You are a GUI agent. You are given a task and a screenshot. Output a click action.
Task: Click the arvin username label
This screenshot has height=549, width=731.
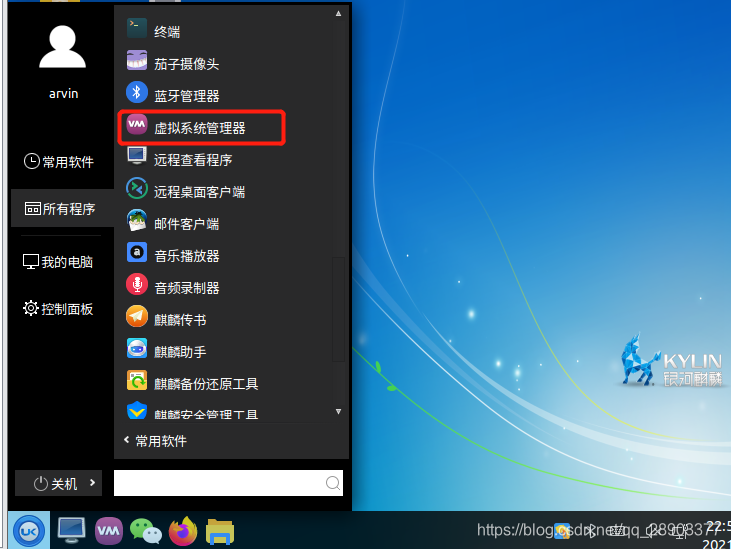click(63, 94)
